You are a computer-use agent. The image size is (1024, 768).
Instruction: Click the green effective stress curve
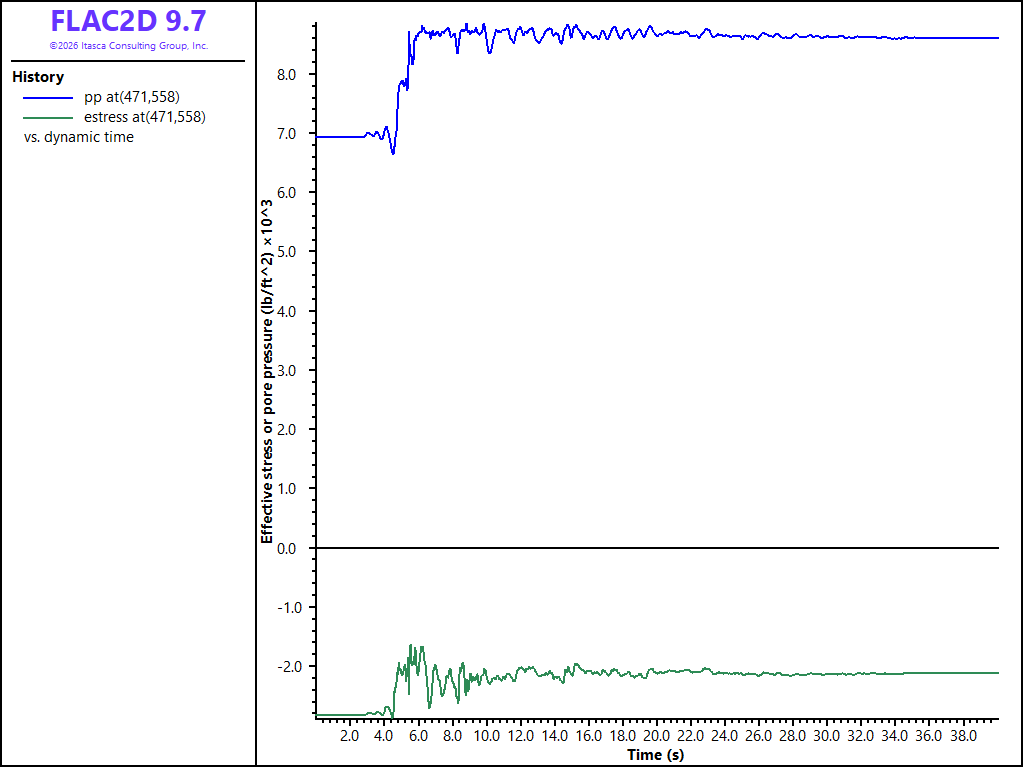tap(784, 673)
